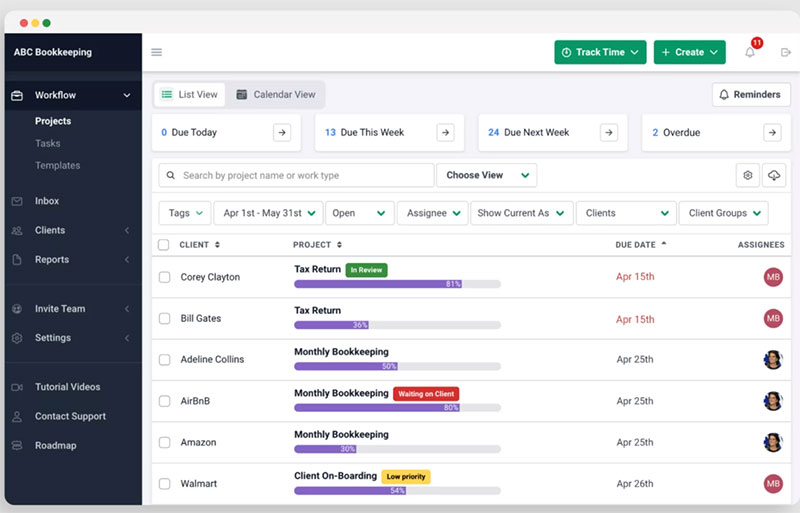The height and width of the screenshot is (513, 800).
Task: Click the 36% progress bar for Bill Gates
Action: pos(397,325)
